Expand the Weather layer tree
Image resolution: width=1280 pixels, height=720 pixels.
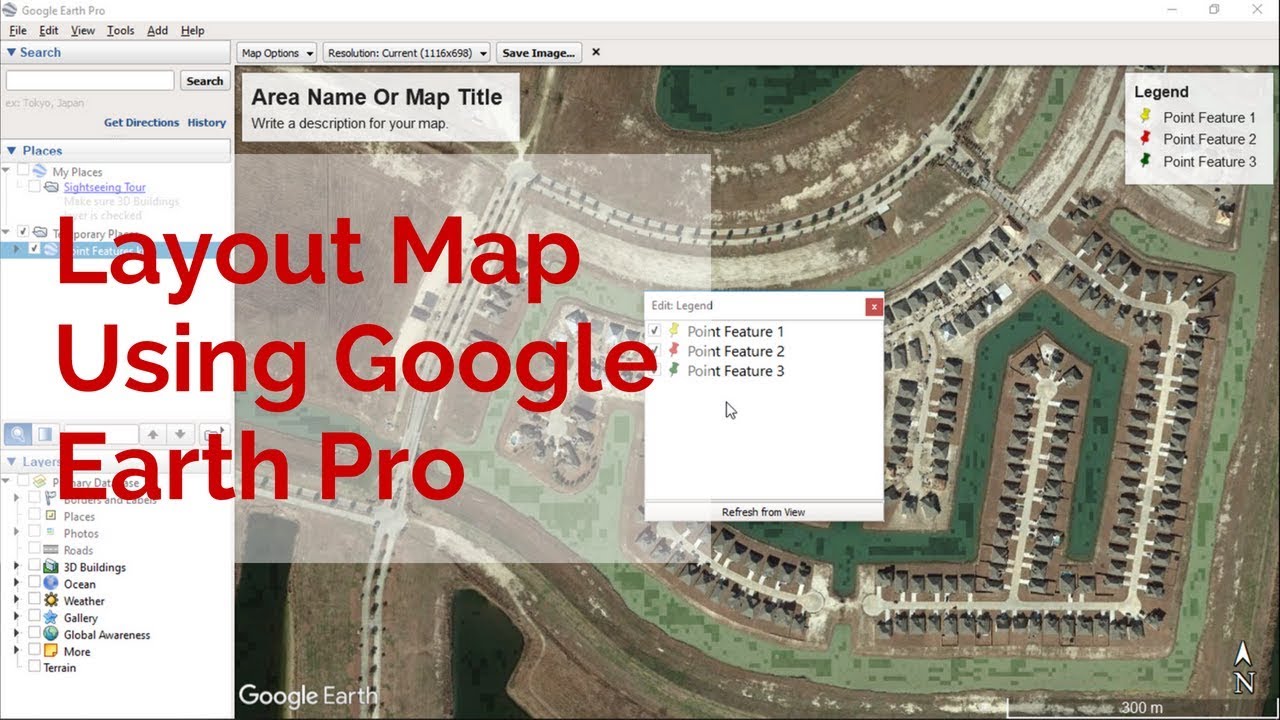[16, 601]
